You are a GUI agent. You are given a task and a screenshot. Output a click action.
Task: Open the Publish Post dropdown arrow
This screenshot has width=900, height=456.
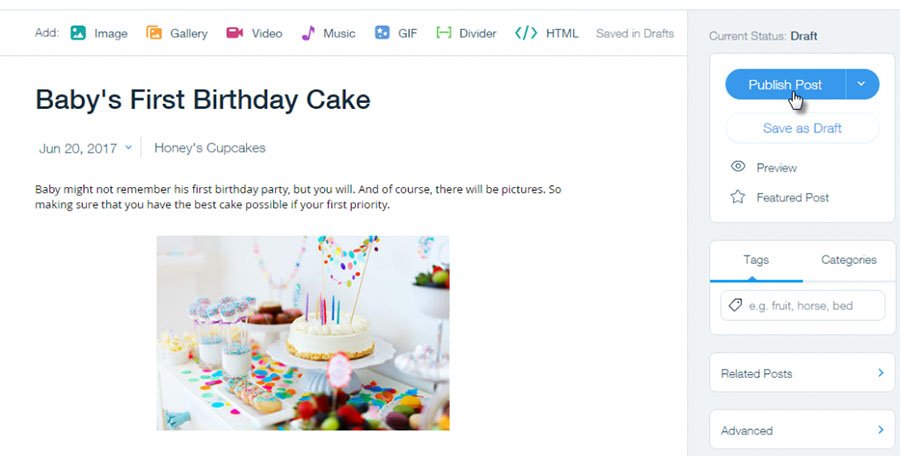pyautogui.click(x=861, y=85)
